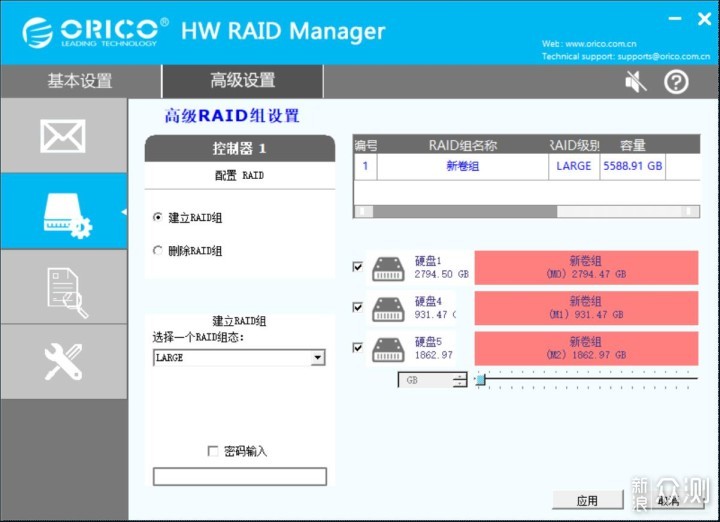Close the RAID Manager window
This screenshot has width=720, height=522.
coord(704,19)
